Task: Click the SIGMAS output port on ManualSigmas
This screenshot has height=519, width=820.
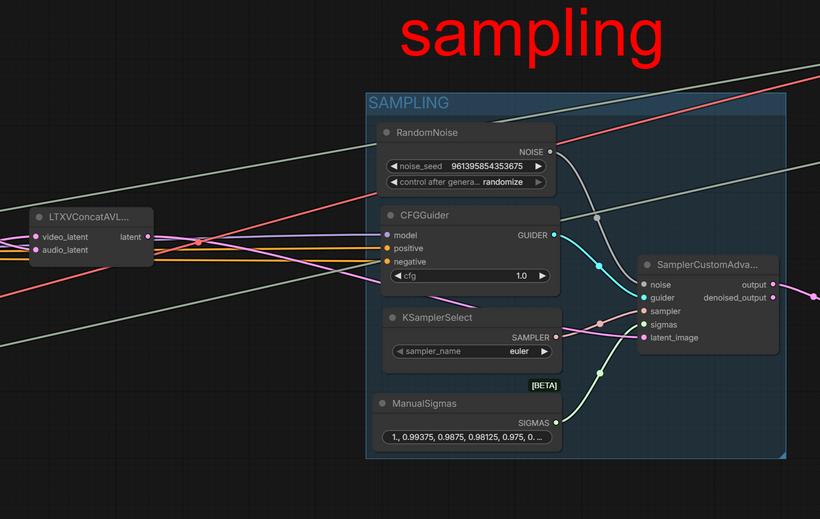Action: coord(557,422)
